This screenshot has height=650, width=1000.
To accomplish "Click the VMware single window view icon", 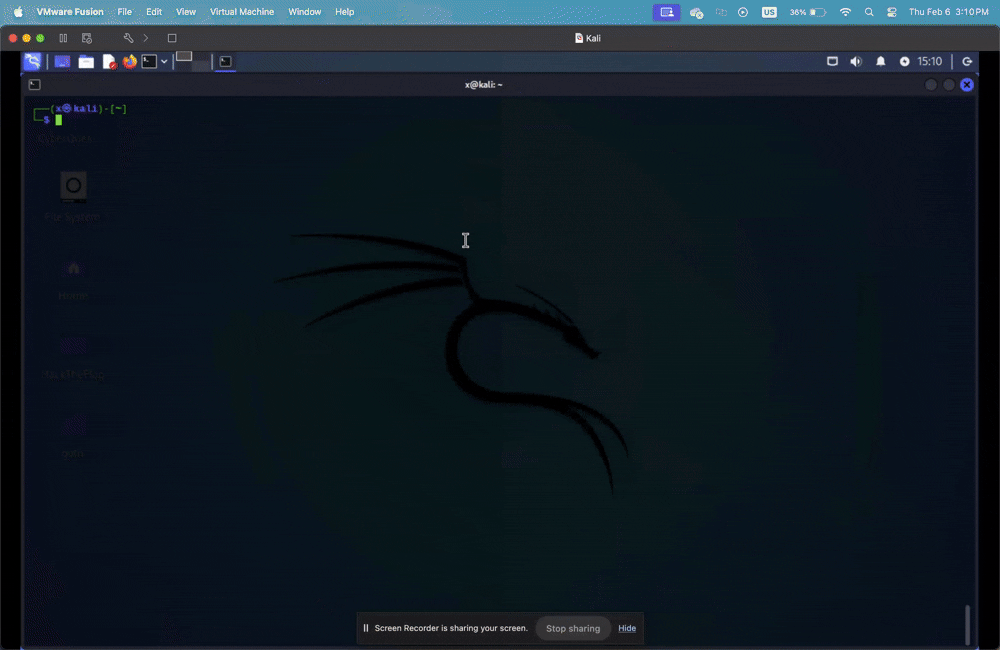I will point(172,38).
